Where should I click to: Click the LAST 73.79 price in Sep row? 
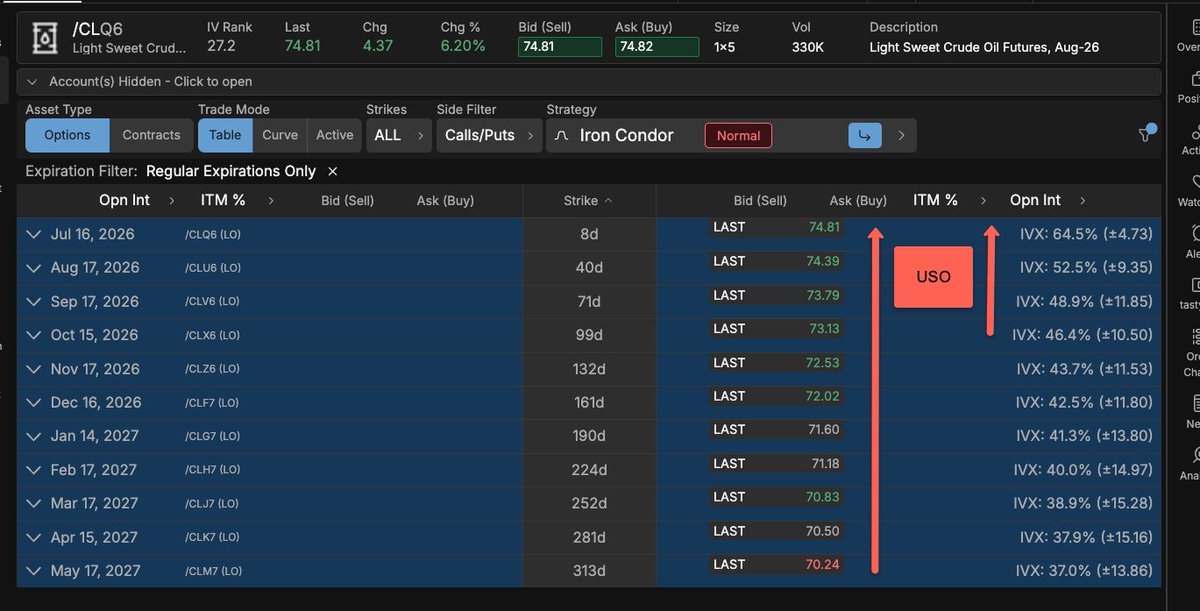[x=776, y=295]
